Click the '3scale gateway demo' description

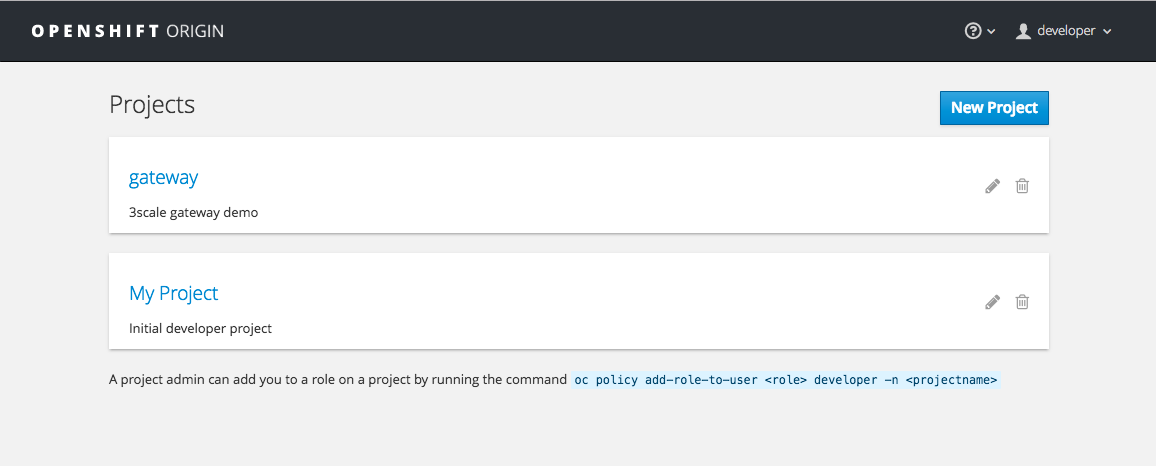tap(193, 212)
